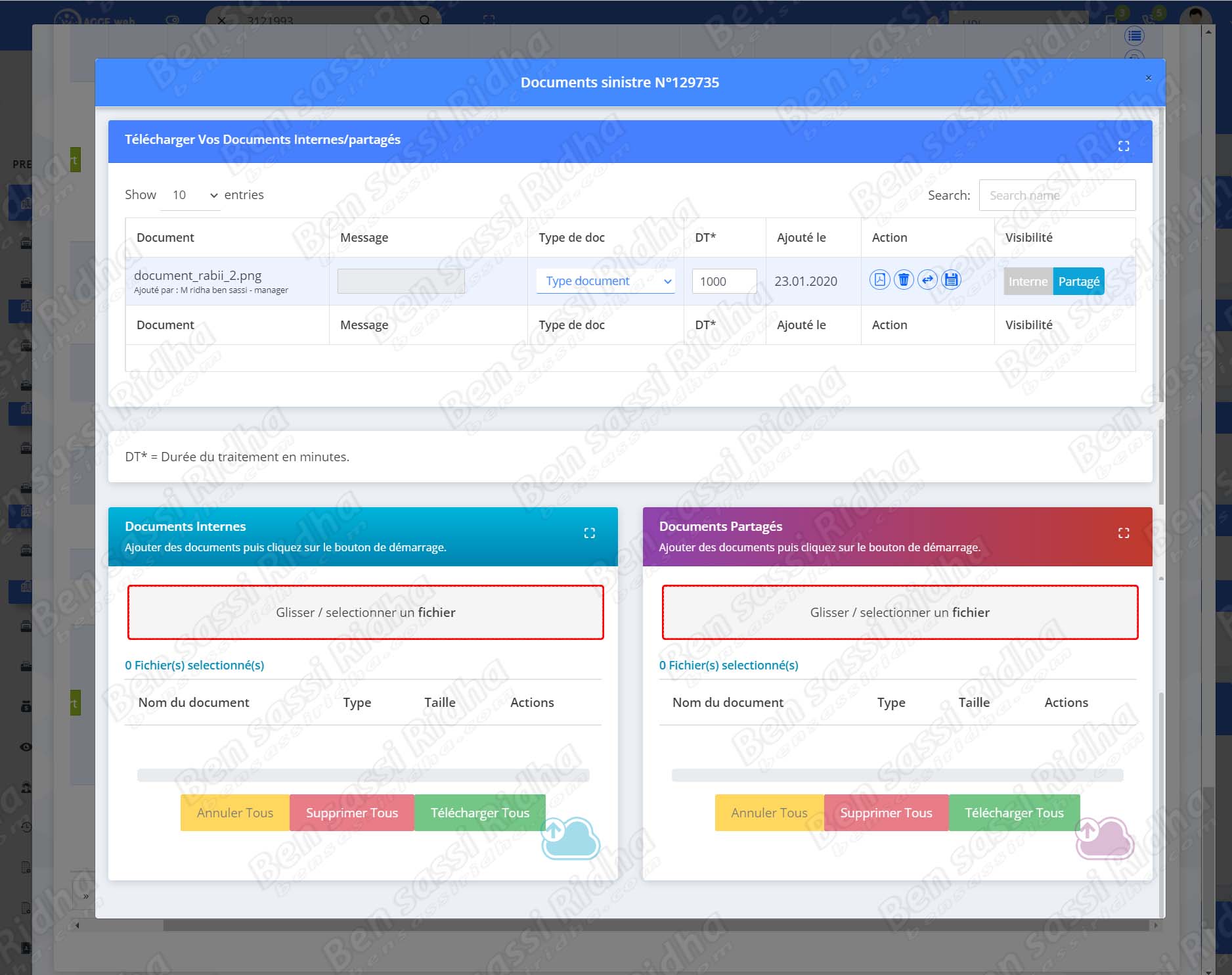Click the transfer arrows icon in Action column
The height and width of the screenshot is (975, 1232).
pos(927,280)
